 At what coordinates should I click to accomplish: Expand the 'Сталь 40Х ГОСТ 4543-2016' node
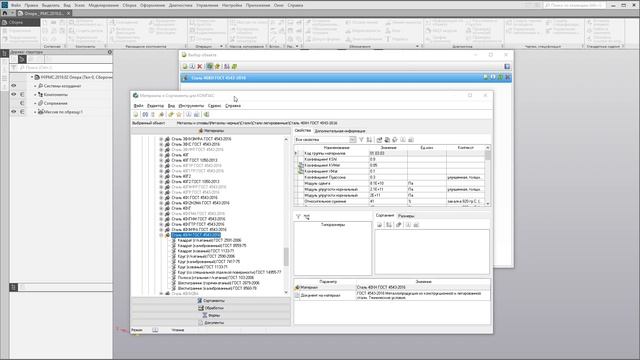point(161,198)
